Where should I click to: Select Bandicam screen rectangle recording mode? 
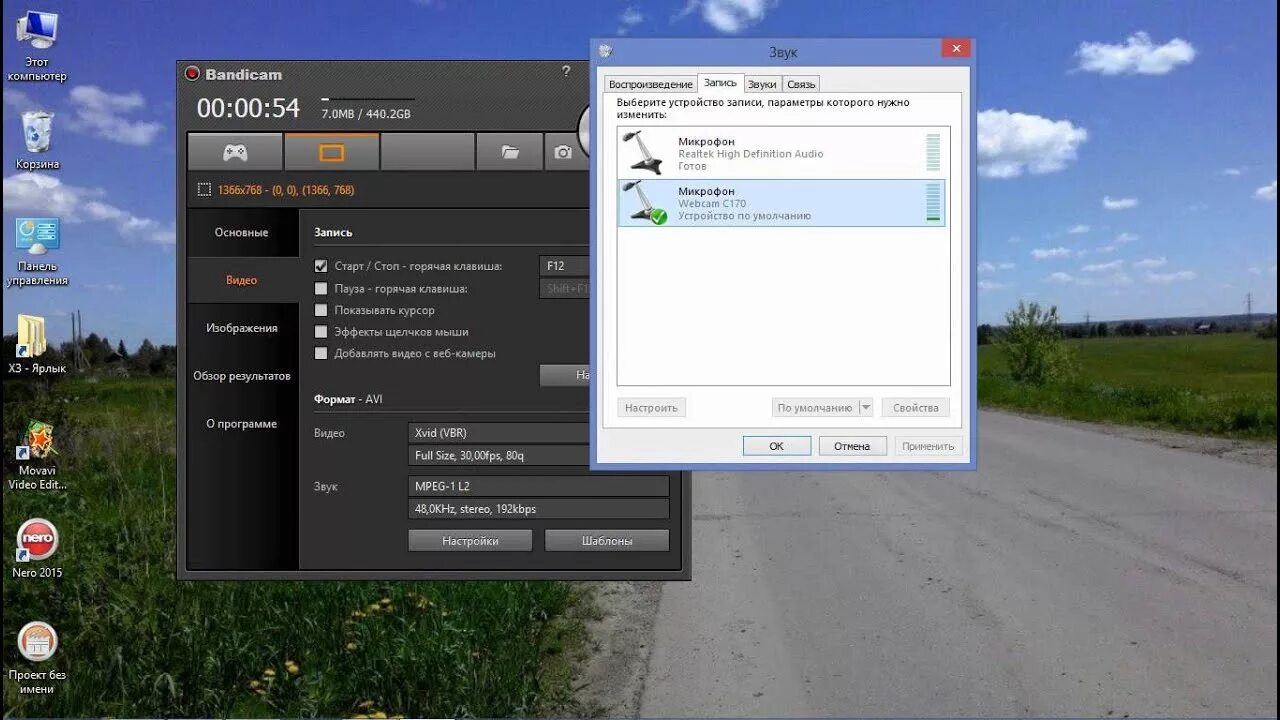coord(332,152)
